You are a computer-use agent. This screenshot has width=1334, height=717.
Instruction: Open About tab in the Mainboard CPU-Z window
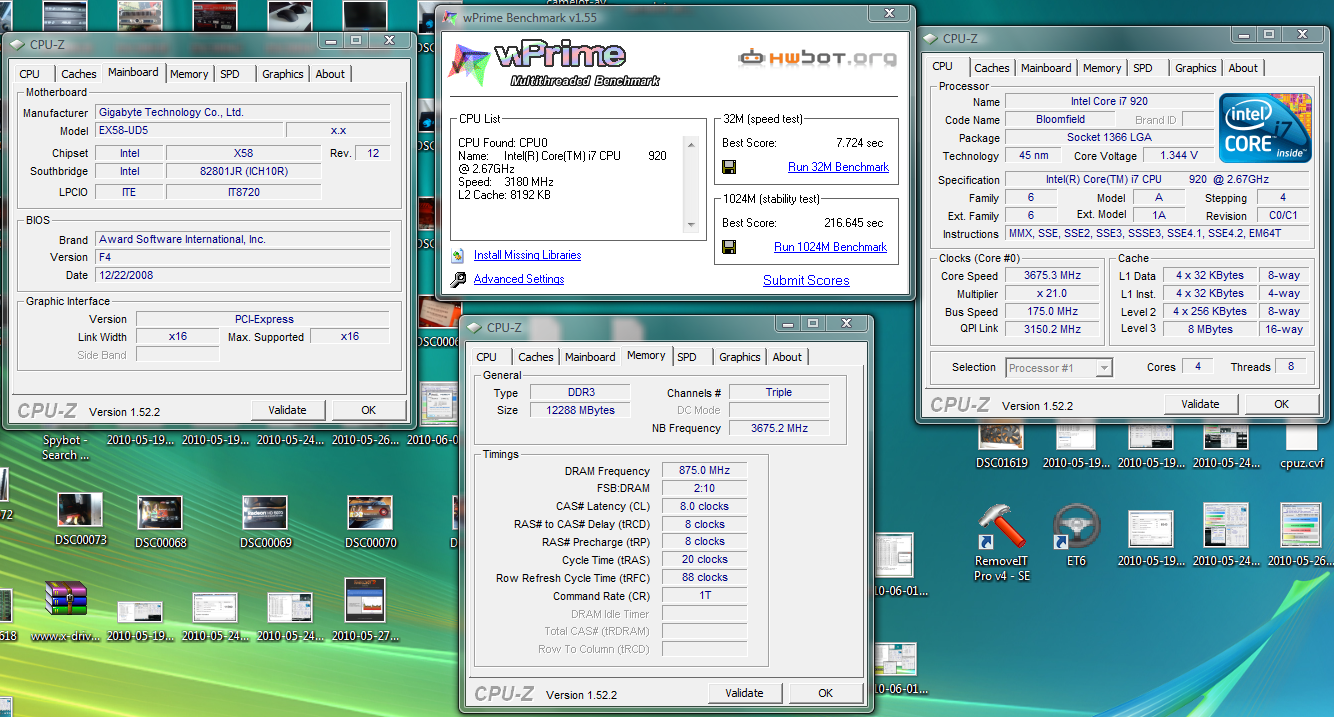pyautogui.click(x=330, y=74)
